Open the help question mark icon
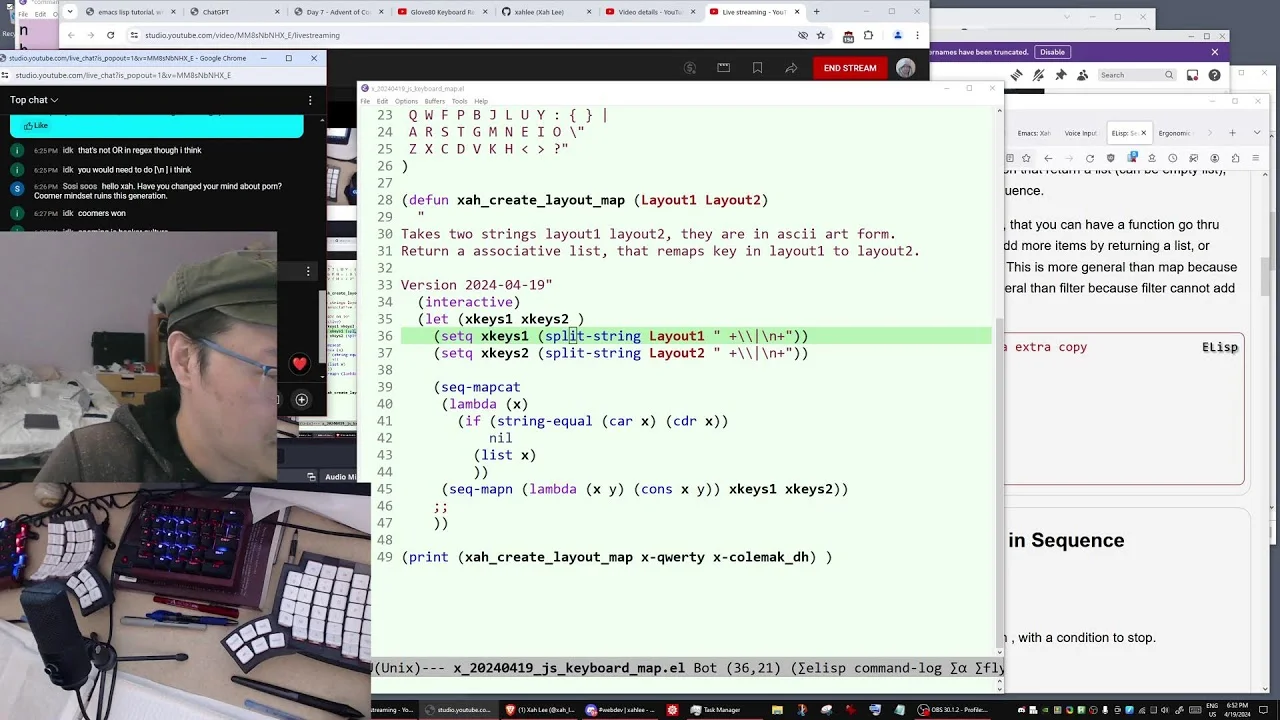This screenshot has height=720, width=1280. [x=1214, y=75]
